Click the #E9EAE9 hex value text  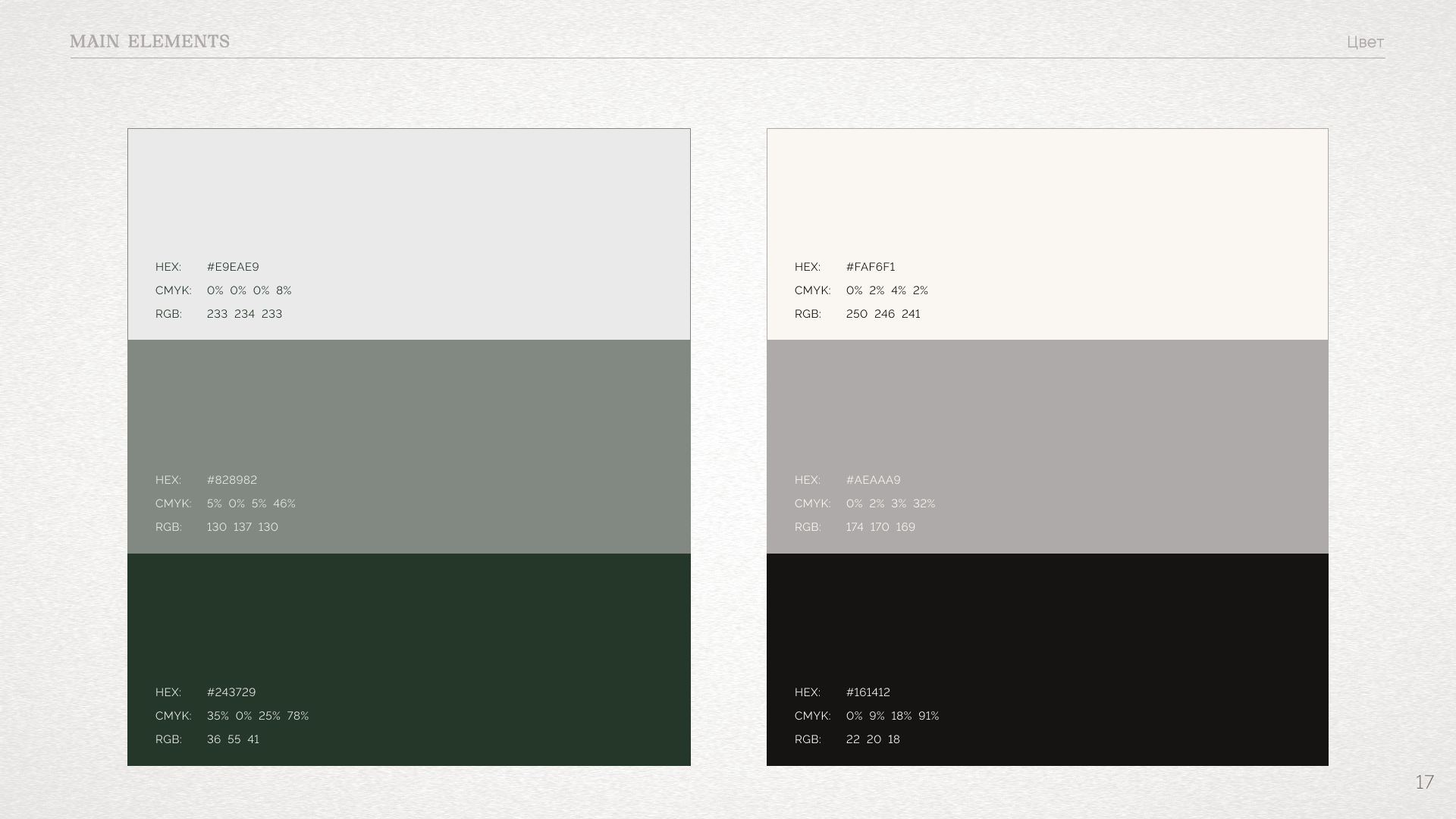pos(233,267)
